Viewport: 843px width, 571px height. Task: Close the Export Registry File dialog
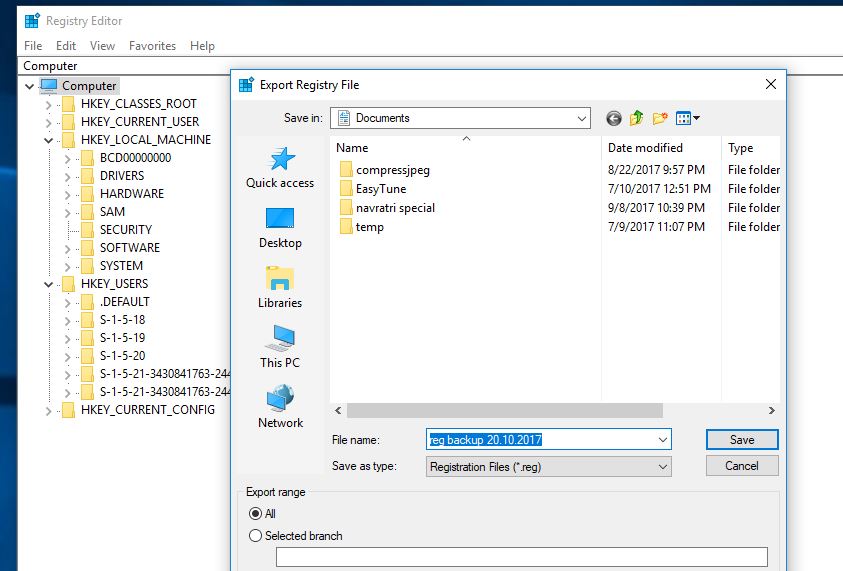click(x=770, y=84)
